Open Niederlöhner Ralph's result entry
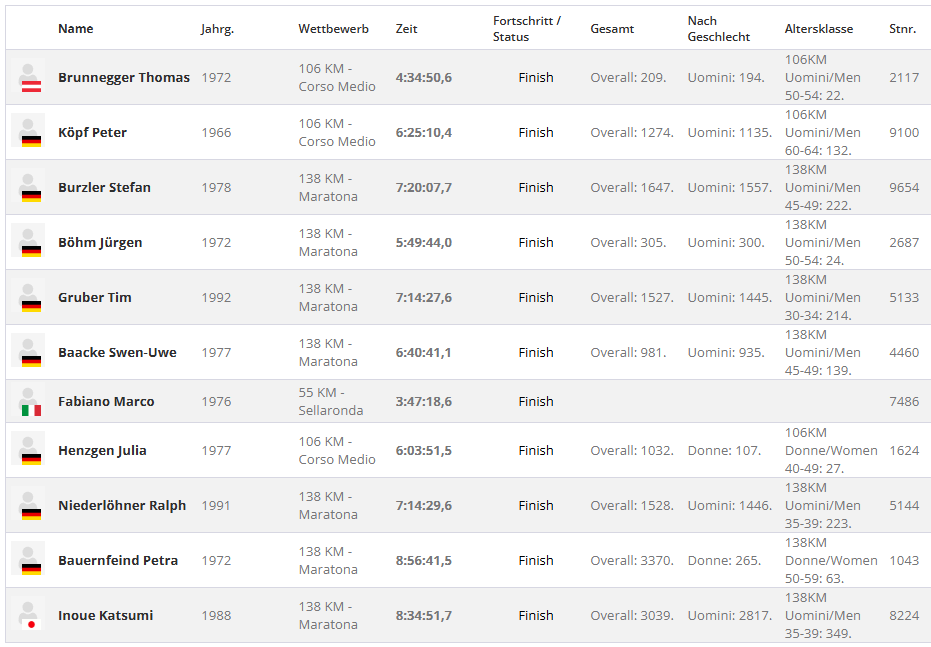Screen dimensions: 931x647 click(x=122, y=506)
